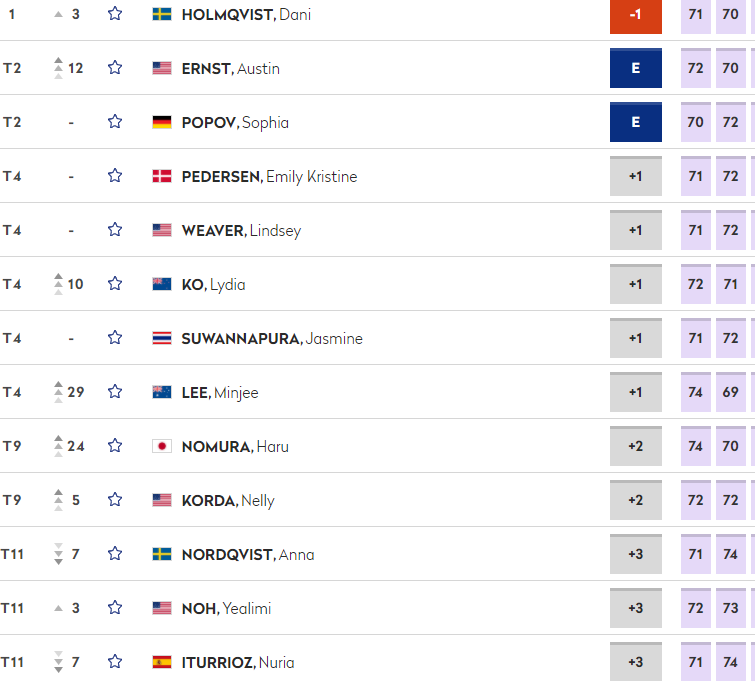Add Lydia Ko to favorites
Image resolution: width=755 pixels, height=681 pixels.
point(115,283)
